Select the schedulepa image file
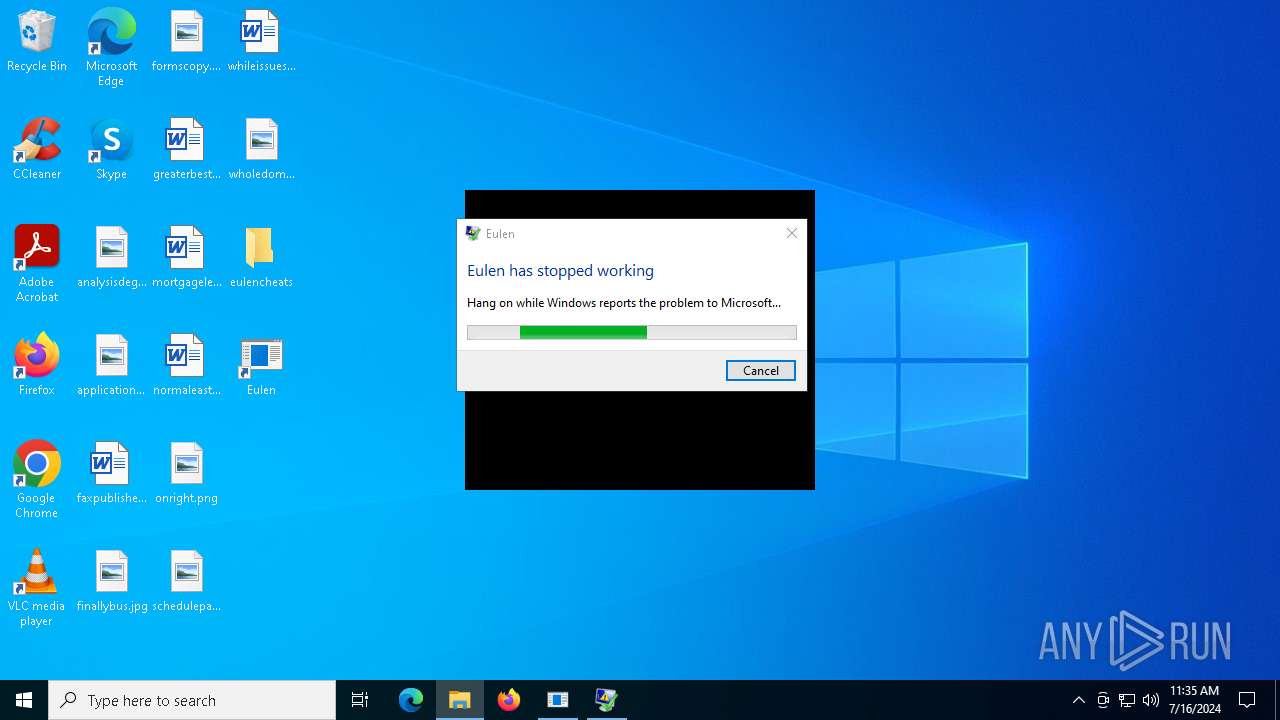Screen dimensions: 1280x720 (x=186, y=582)
